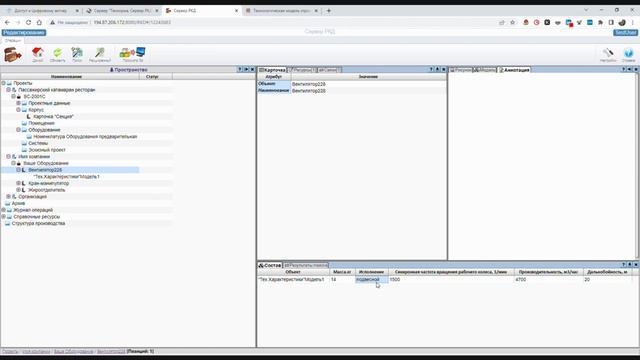Click help question mark in Аннотация panel header
The width and height of the screenshot is (640, 360).
tap(624, 70)
